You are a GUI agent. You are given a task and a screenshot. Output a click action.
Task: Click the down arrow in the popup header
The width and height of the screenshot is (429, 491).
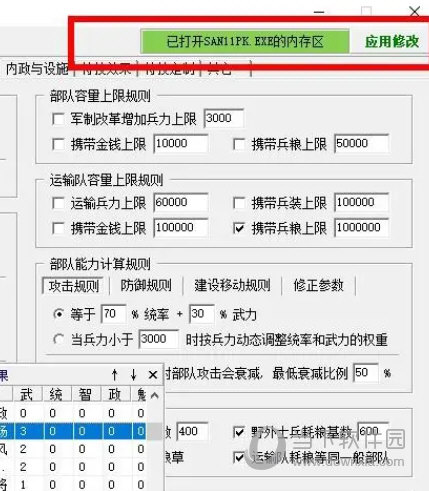pyautogui.click(x=134, y=375)
